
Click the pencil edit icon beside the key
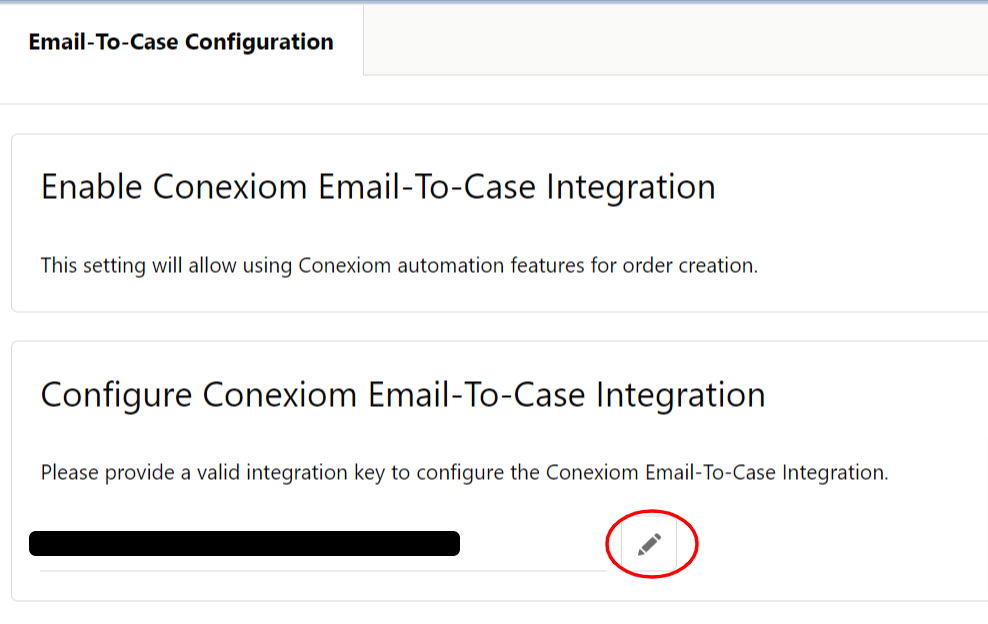click(x=650, y=544)
